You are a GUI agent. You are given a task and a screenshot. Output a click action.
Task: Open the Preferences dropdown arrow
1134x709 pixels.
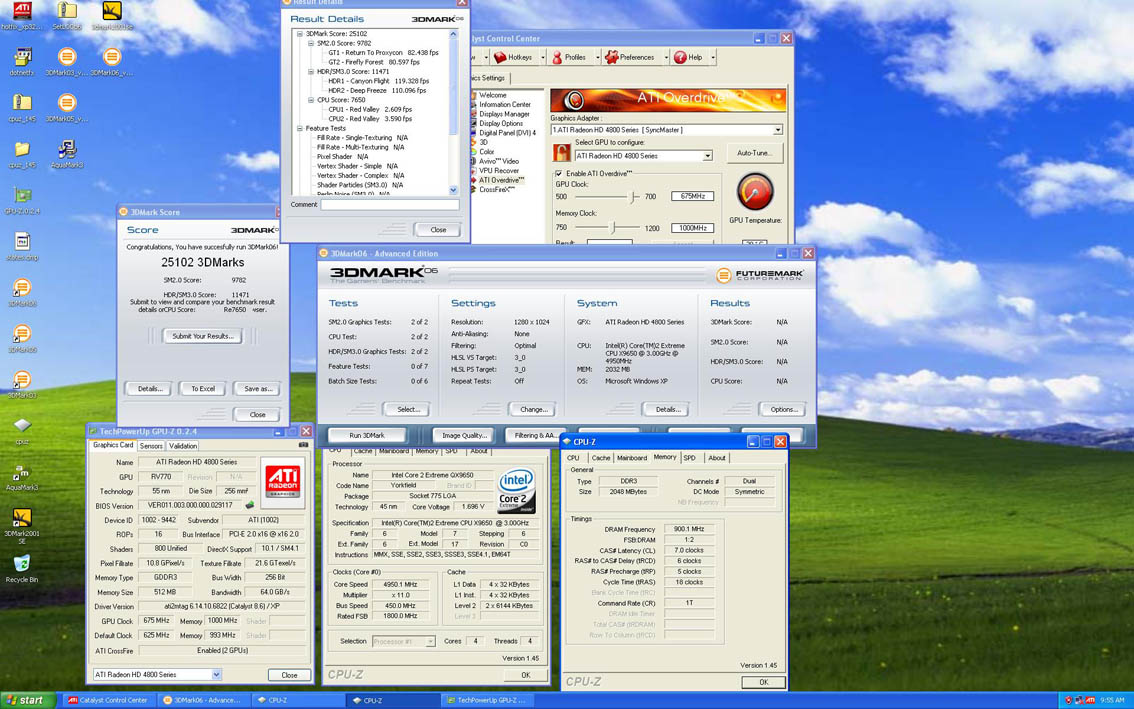click(665, 57)
